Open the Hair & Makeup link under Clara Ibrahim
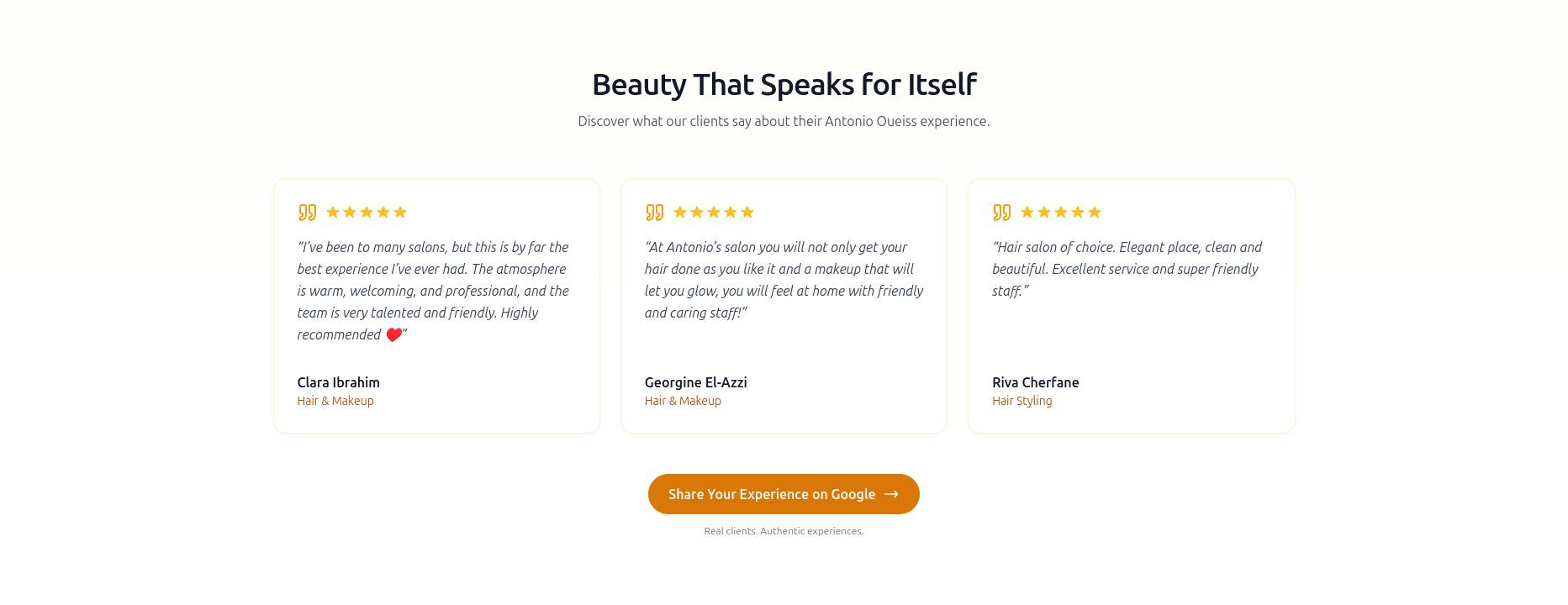This screenshot has width=1568, height=605. pyautogui.click(x=335, y=401)
